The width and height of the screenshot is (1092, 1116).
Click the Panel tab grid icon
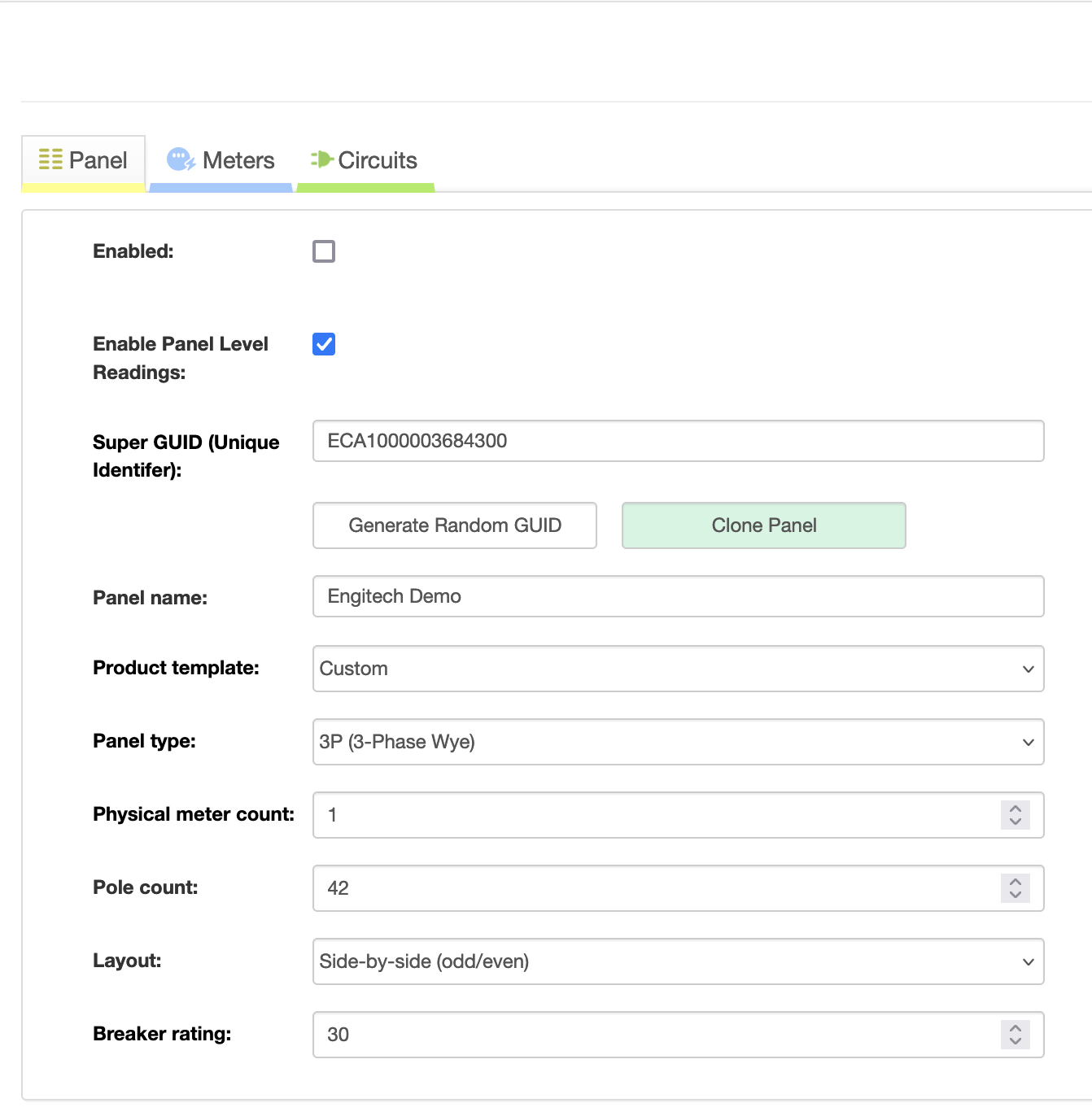[50, 159]
